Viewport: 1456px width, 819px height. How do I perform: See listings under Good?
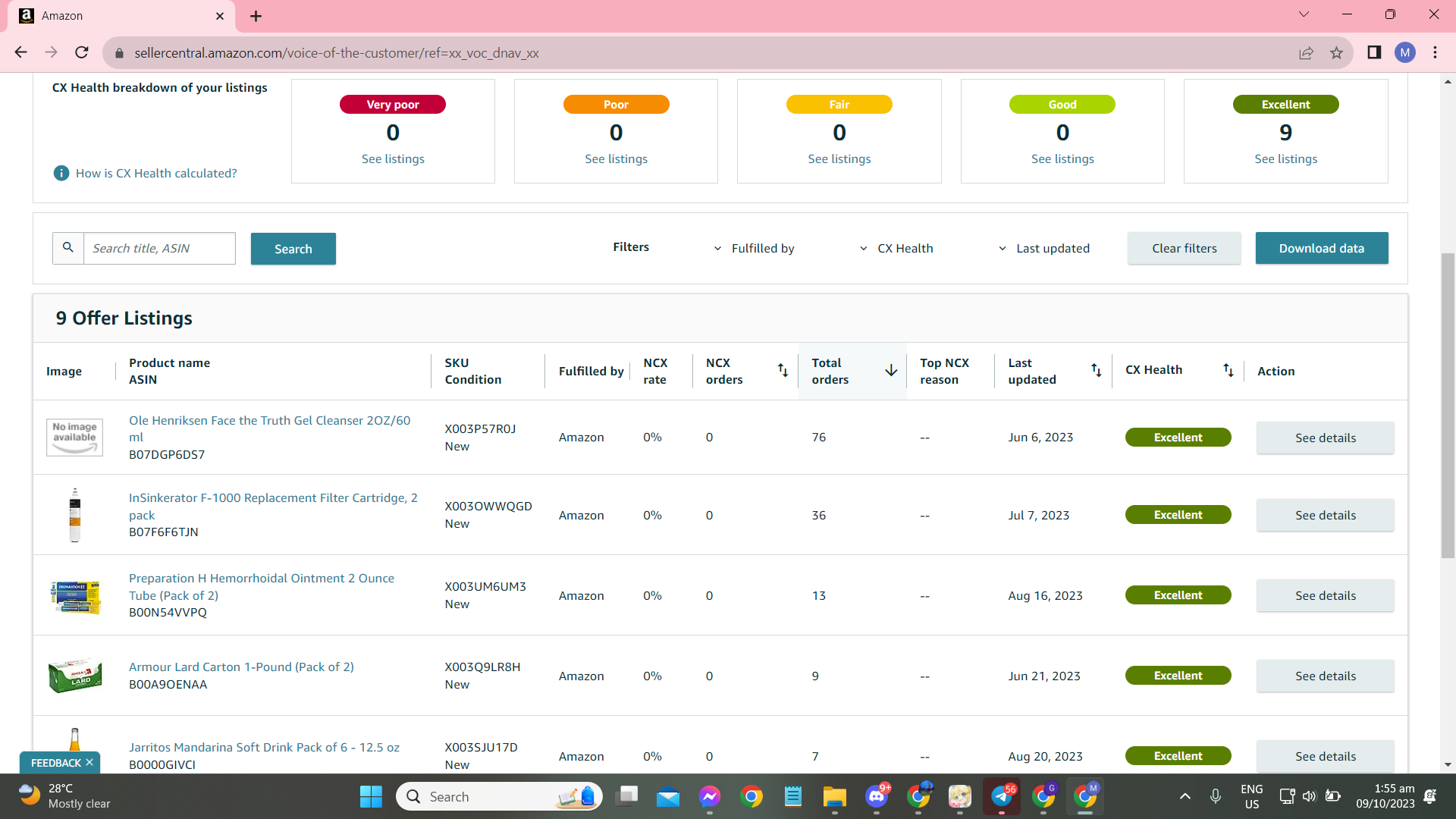point(1062,158)
